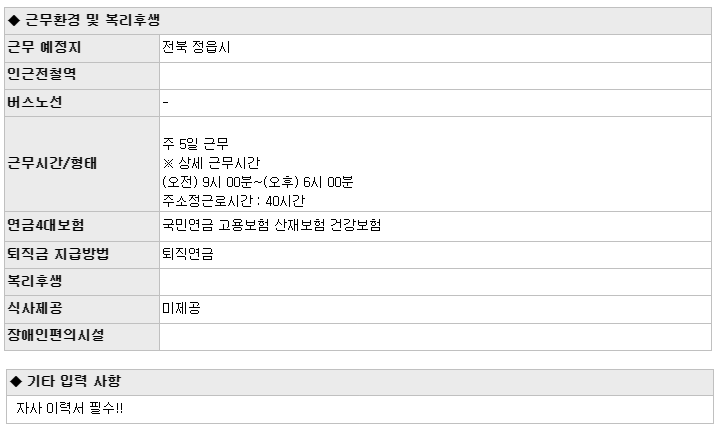The height and width of the screenshot is (431, 719).
Task: Select the 미제공 value text
Action: click(x=181, y=308)
